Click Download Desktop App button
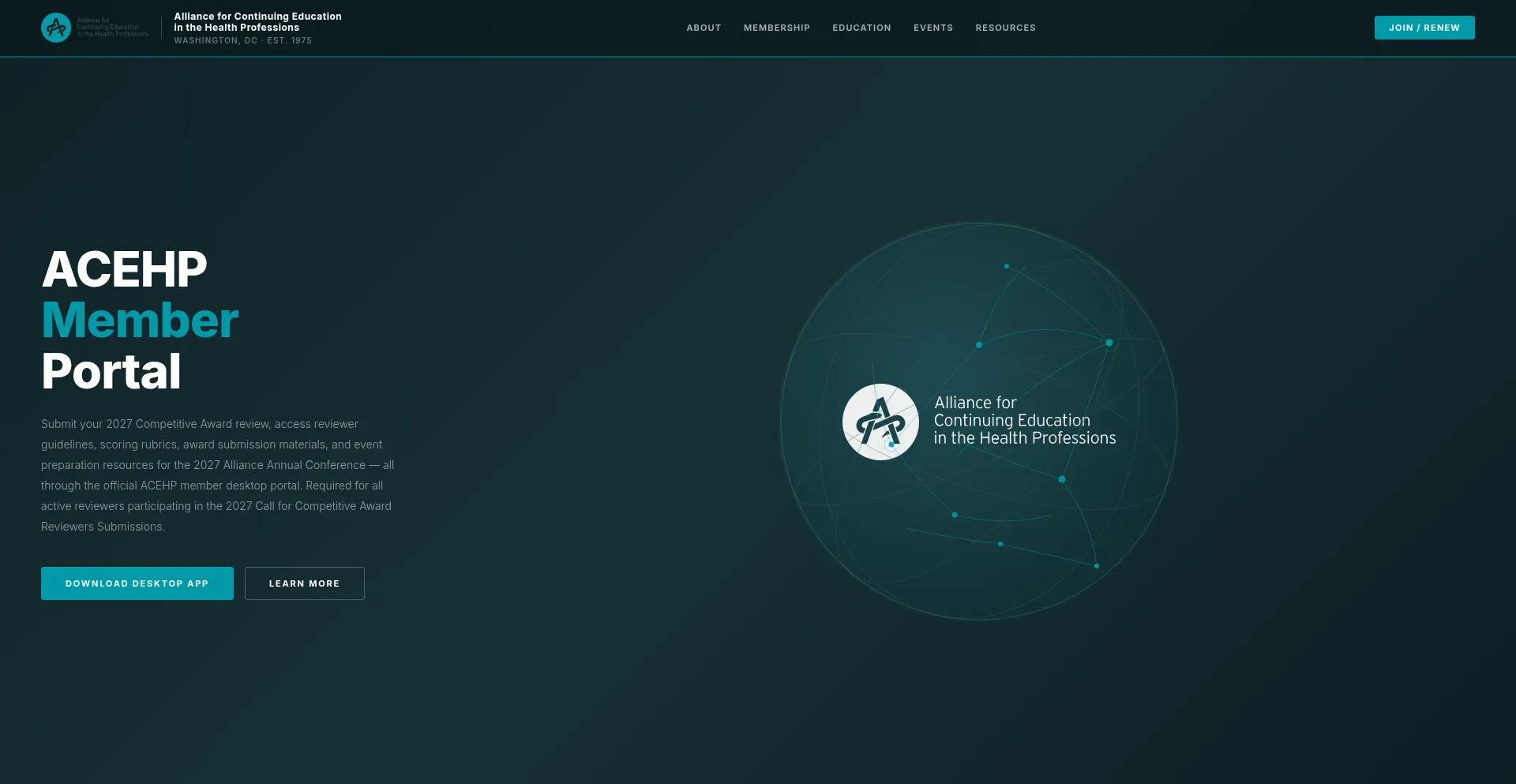This screenshot has width=1516, height=784. [x=137, y=583]
